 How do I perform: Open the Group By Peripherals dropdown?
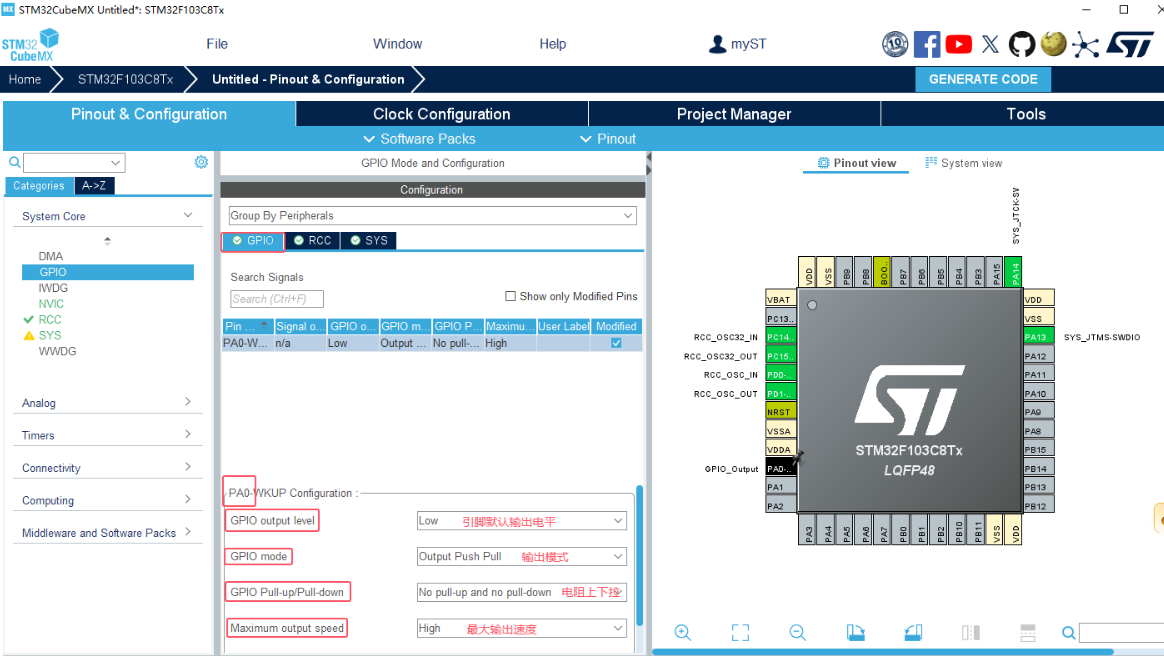(433, 215)
